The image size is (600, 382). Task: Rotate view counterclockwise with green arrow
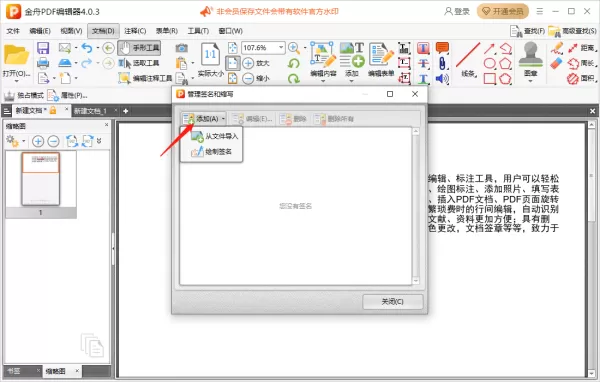294,63
